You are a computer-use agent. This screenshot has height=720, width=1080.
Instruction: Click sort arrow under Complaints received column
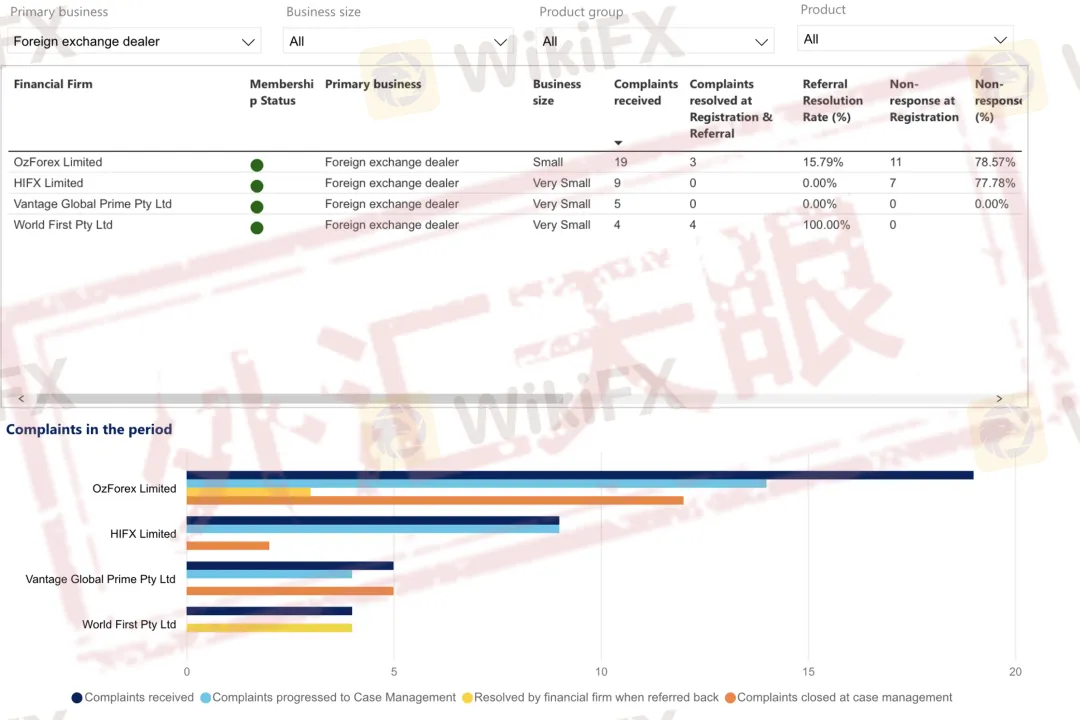tap(618, 143)
